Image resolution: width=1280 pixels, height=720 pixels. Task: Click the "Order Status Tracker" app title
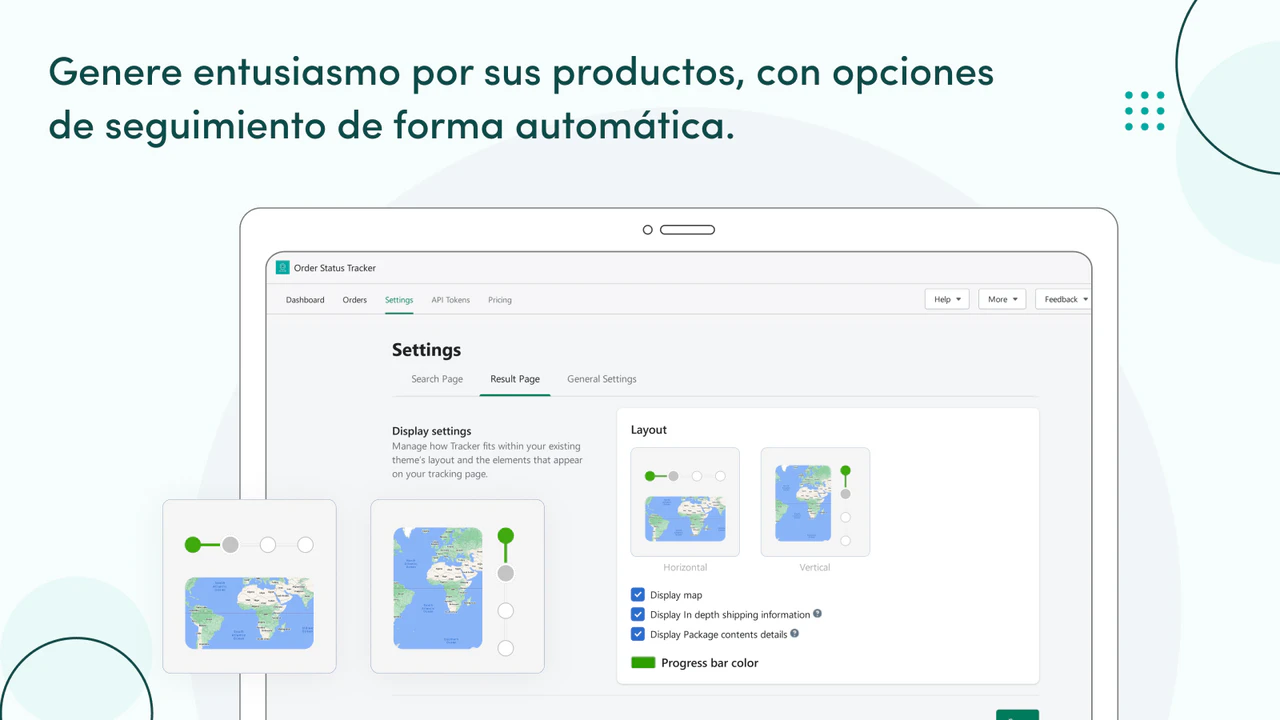335,268
